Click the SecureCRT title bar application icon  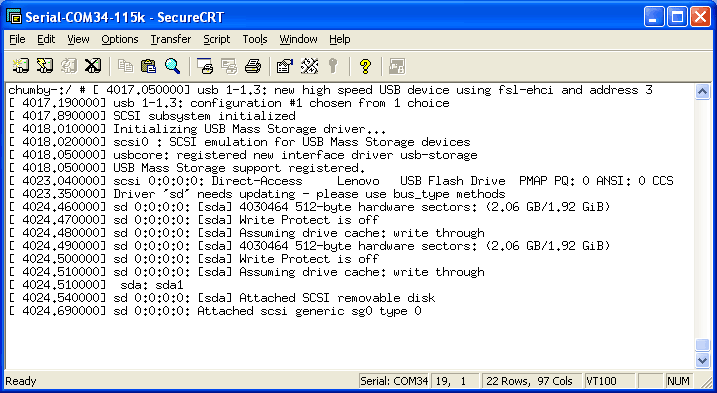14,17
